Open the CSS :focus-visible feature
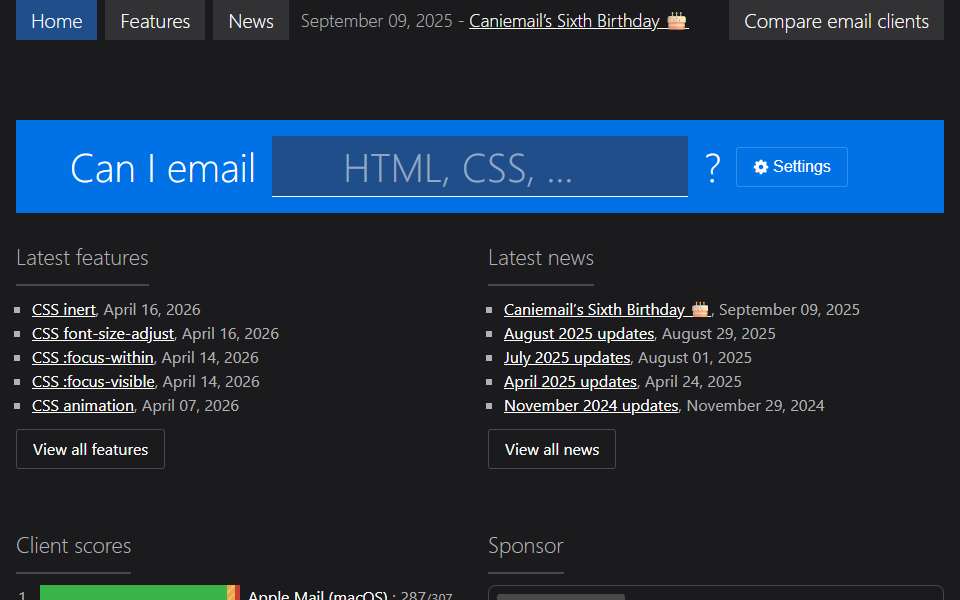Viewport: 960px width, 600px height. 93,381
